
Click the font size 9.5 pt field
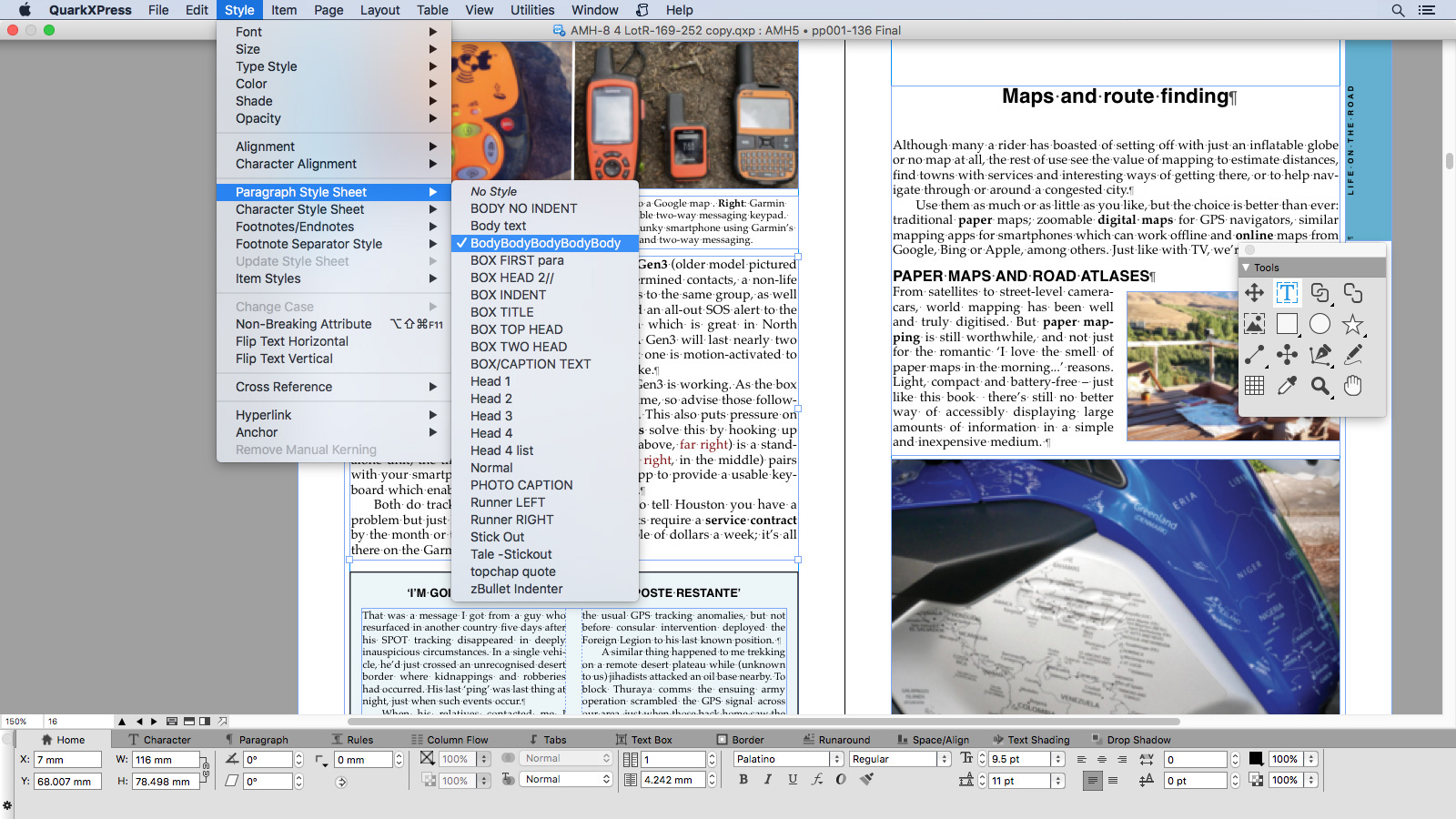(x=1019, y=759)
